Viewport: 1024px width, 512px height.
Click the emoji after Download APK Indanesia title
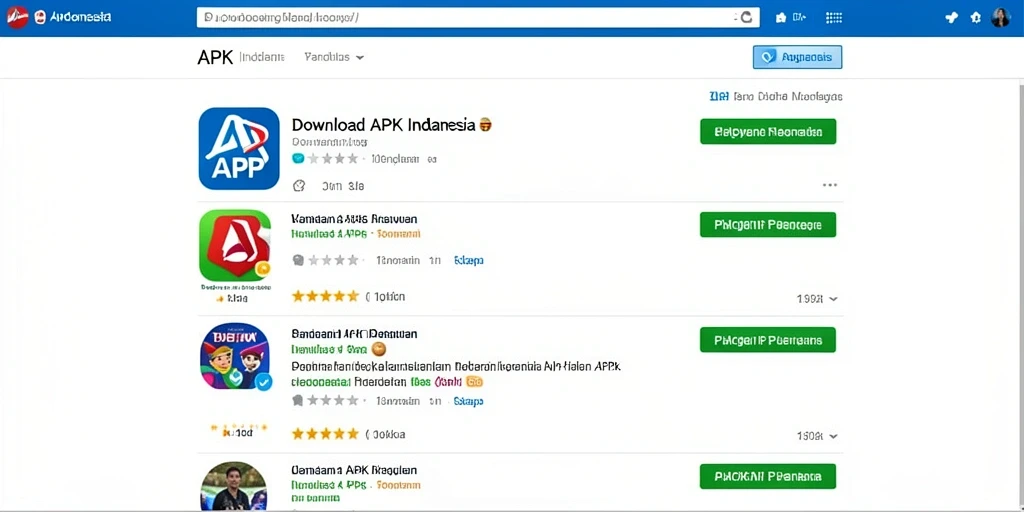485,124
